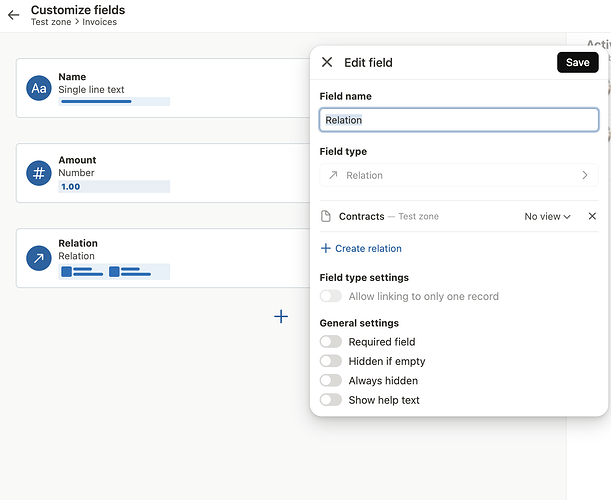Click the Name field text preview bar

tap(114, 102)
